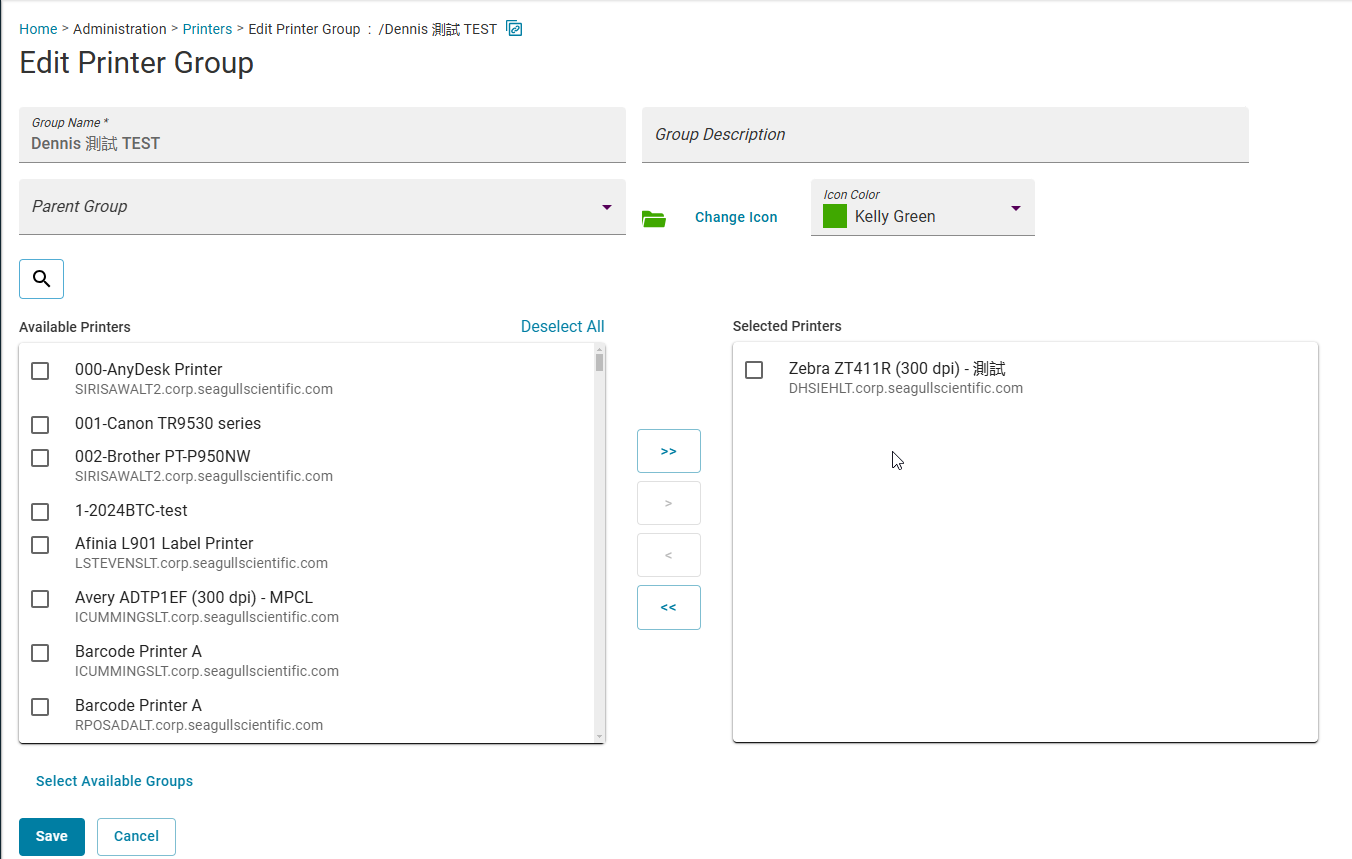Save the printer group
Viewport: 1352px width, 859px height.
click(x=52, y=837)
